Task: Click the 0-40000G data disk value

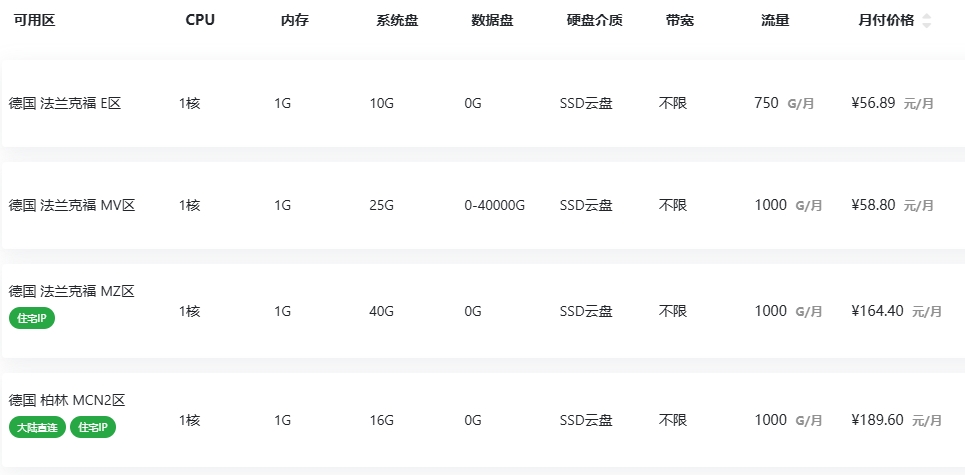Action: 495,205
